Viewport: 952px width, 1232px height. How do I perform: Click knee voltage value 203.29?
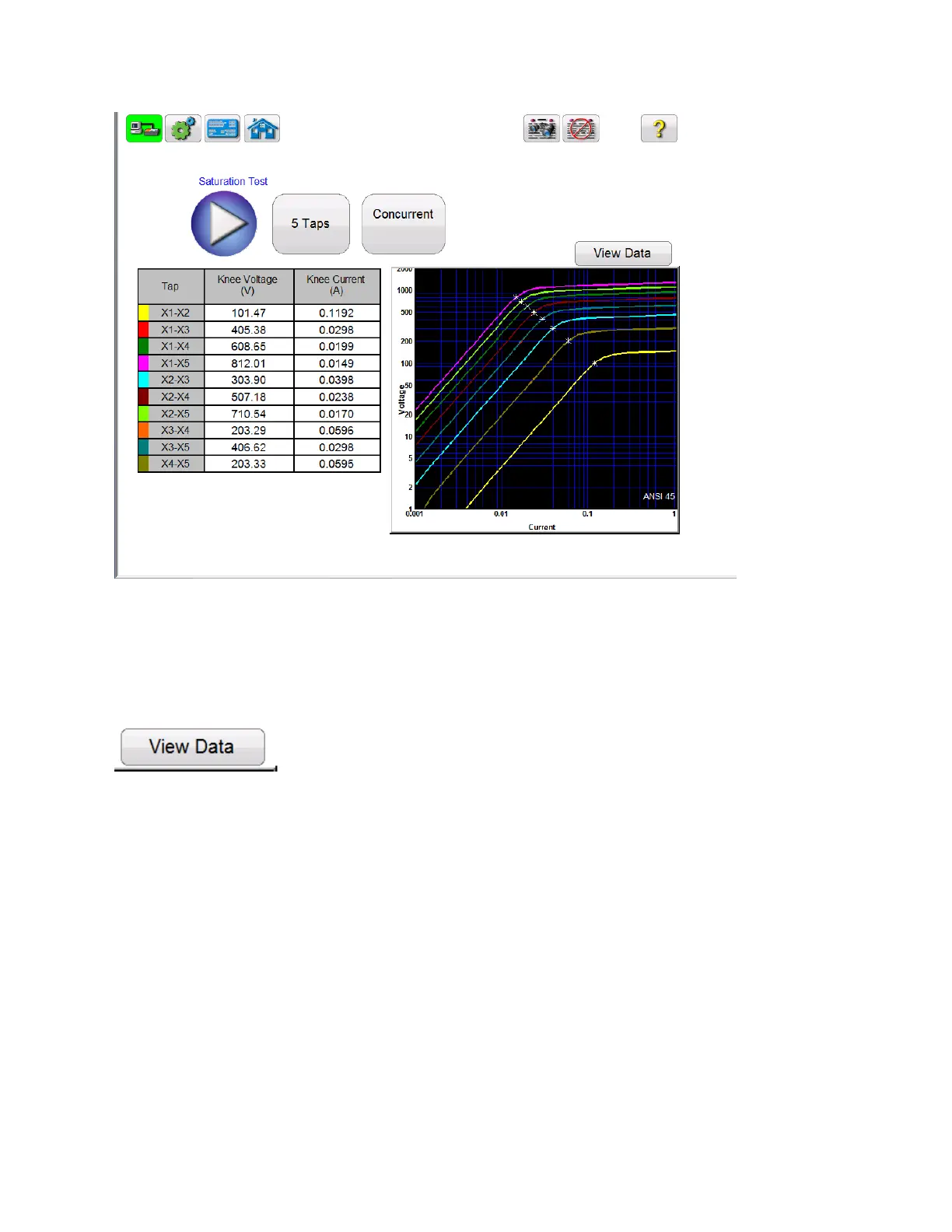249,430
